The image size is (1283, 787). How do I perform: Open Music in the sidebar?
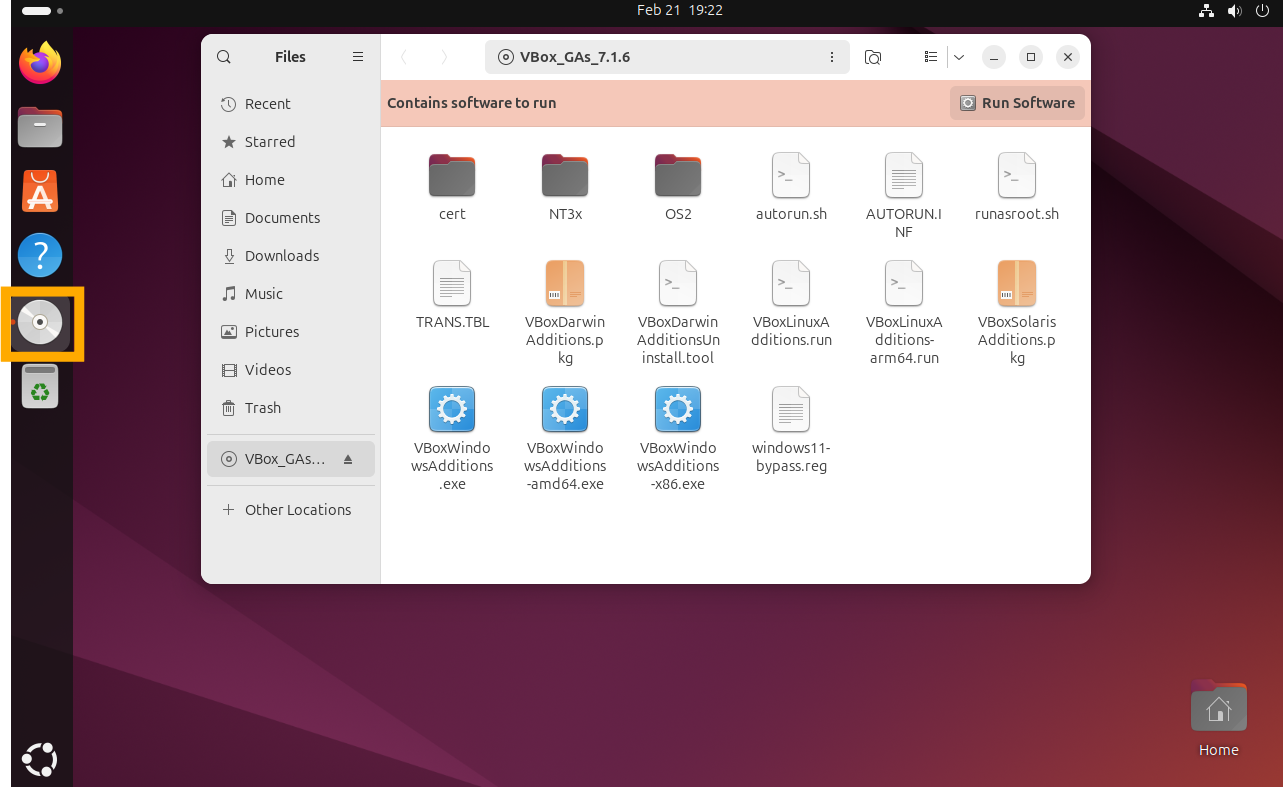[x=291, y=294]
